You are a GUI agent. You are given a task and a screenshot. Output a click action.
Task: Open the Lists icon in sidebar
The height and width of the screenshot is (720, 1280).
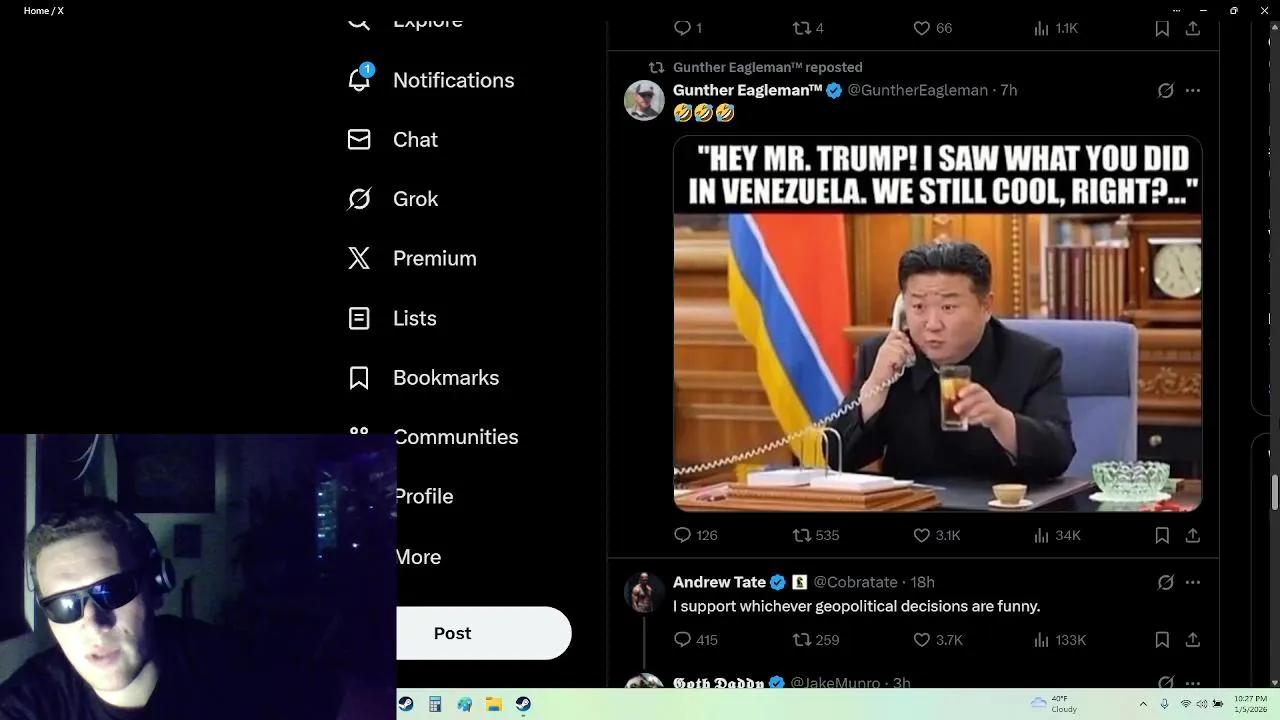tap(359, 318)
